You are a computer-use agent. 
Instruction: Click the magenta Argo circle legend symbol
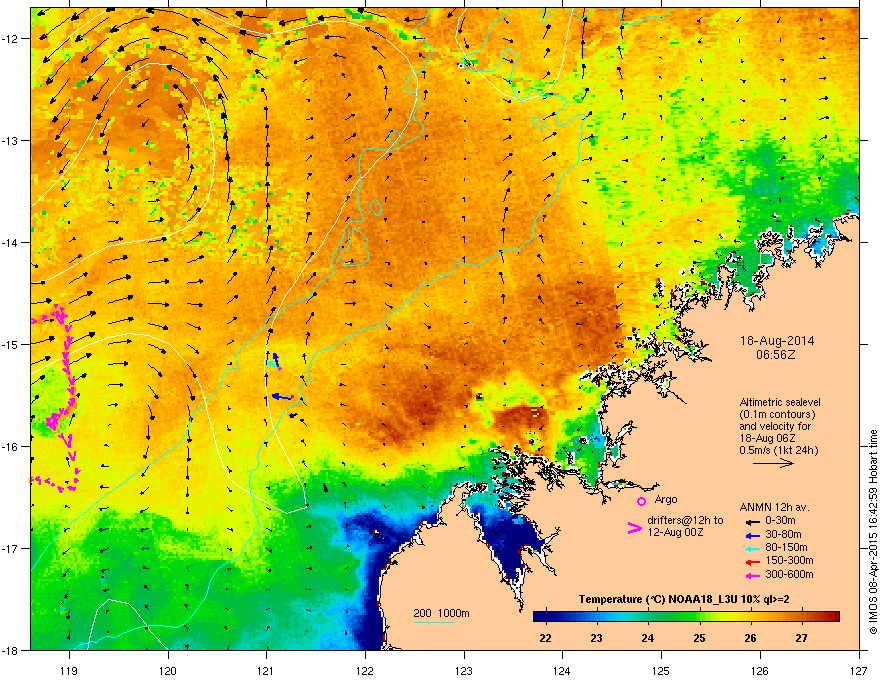641,501
